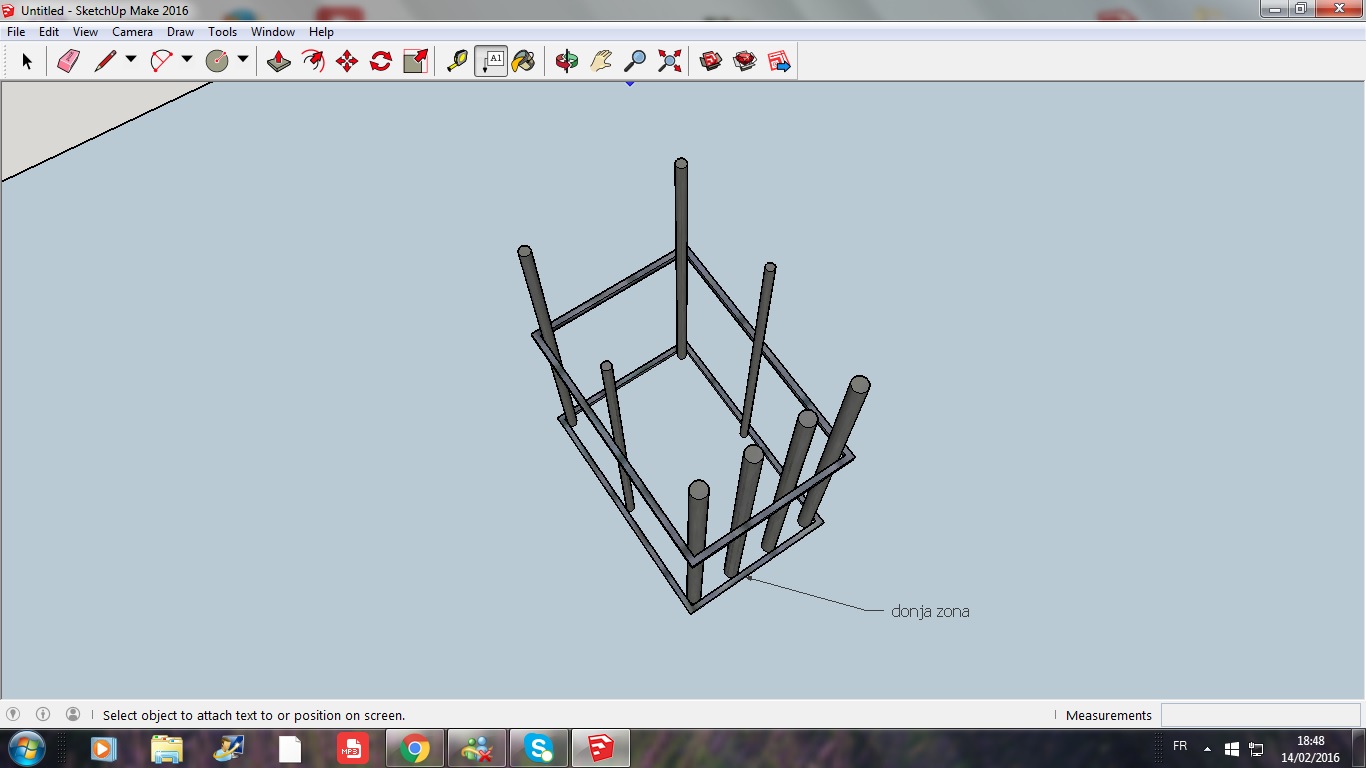
Task: Toggle the Select arrow tool
Action: (x=27, y=61)
